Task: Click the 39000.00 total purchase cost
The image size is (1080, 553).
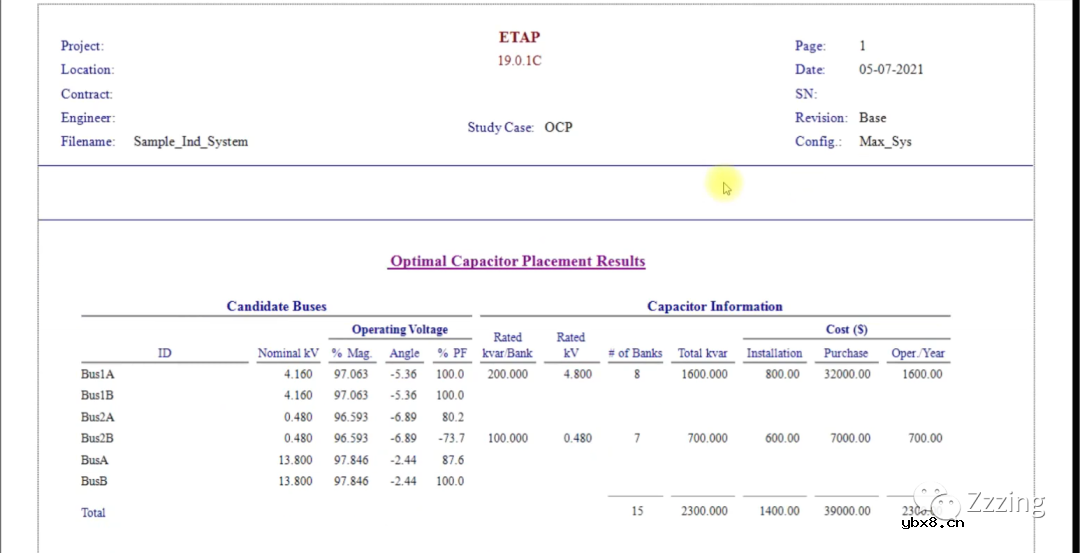Action: [846, 511]
